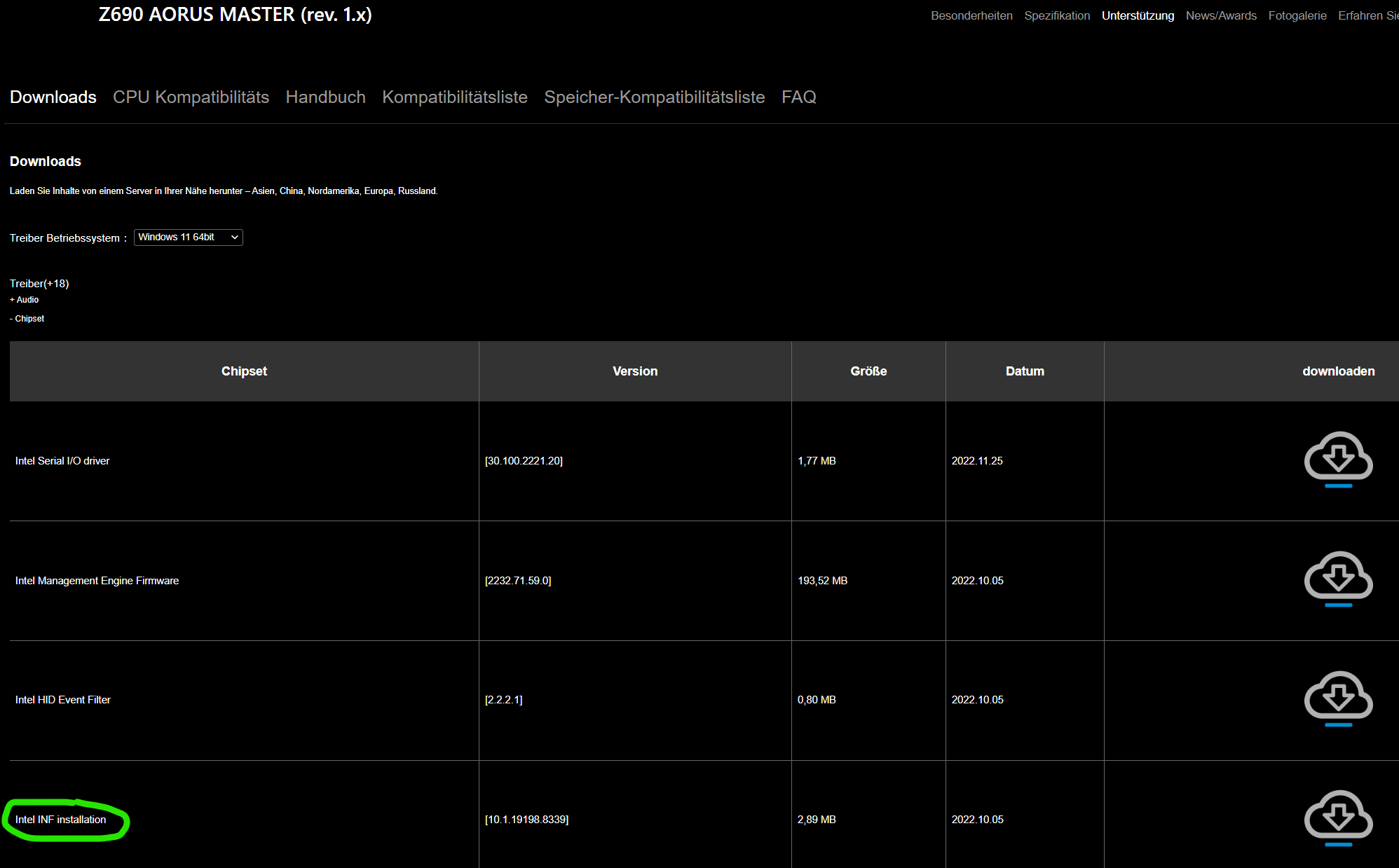Switch to the Handbuch tab

[x=325, y=97]
